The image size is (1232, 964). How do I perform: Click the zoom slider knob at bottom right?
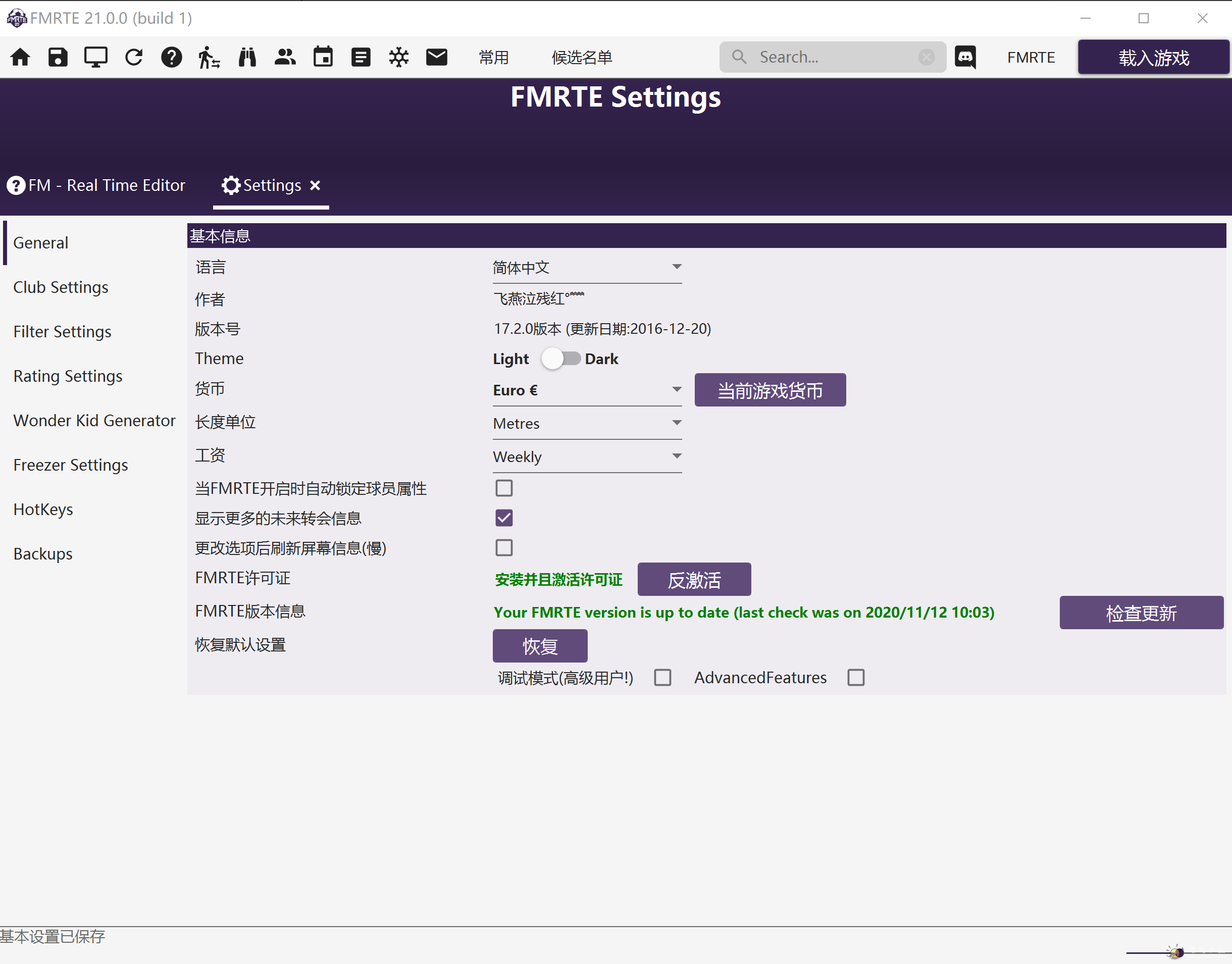pyautogui.click(x=1176, y=953)
